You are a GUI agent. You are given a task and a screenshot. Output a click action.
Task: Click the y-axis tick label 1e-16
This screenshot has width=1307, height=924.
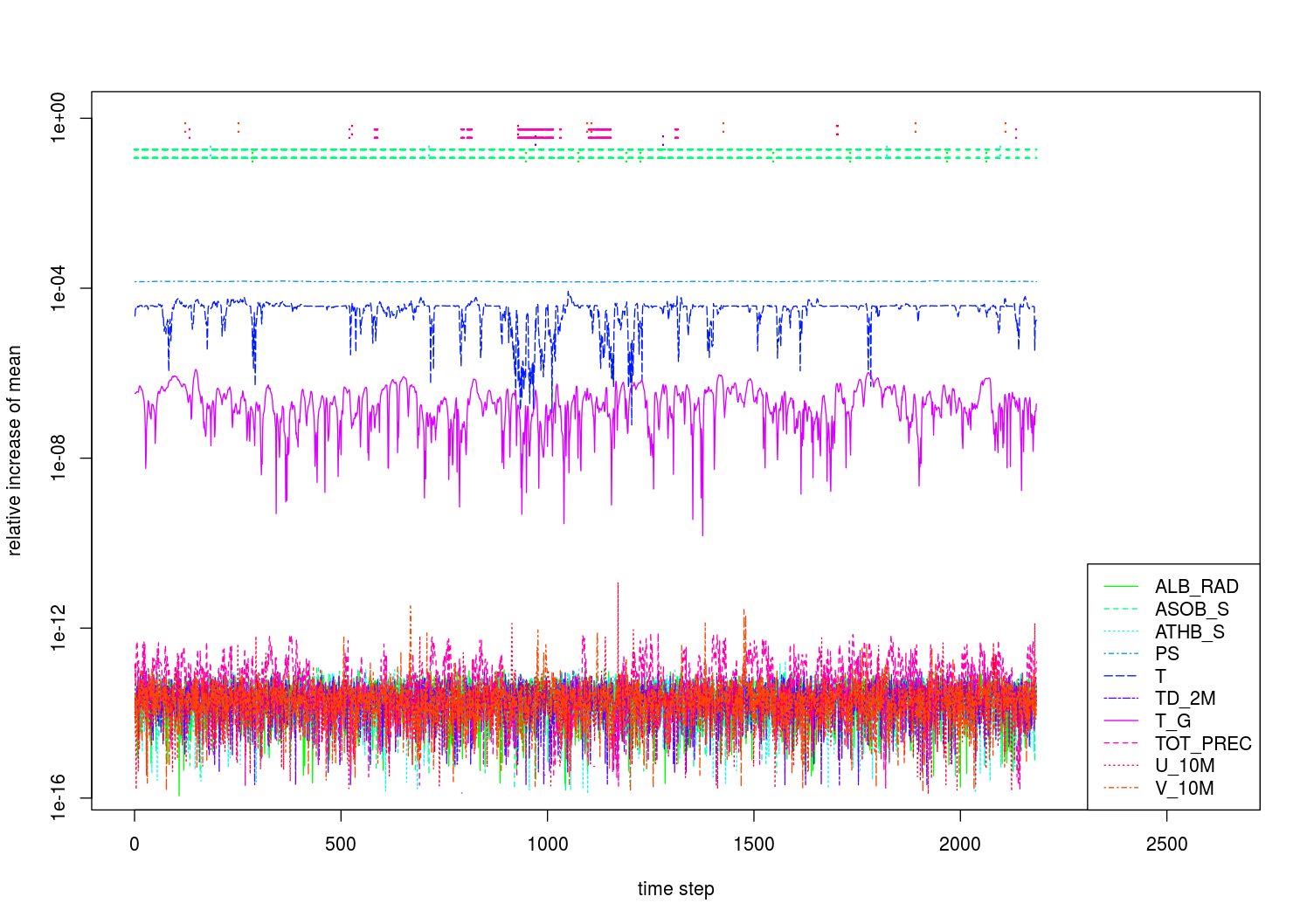point(58,797)
